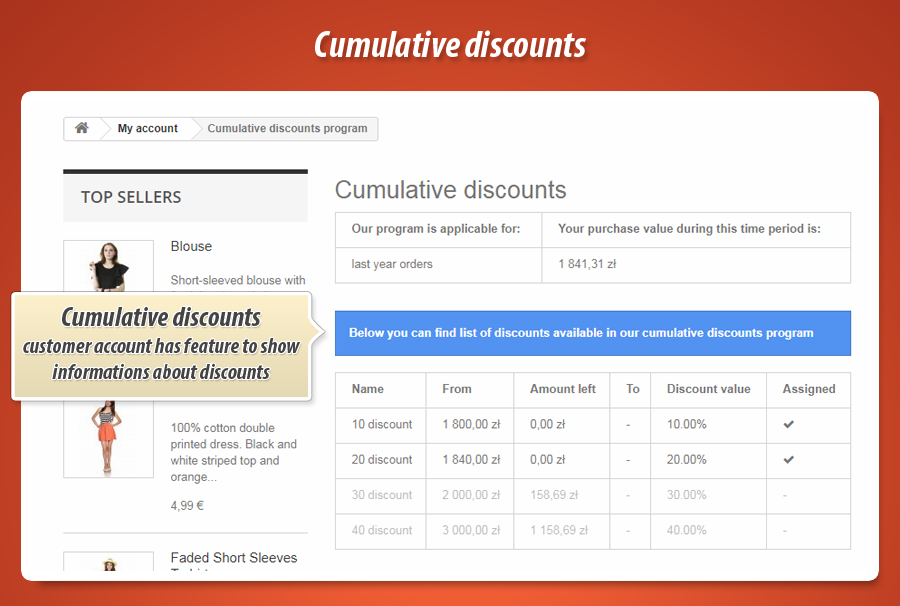The width and height of the screenshot is (900, 606).
Task: Open My account breadcrumb link
Action: pyautogui.click(x=147, y=128)
